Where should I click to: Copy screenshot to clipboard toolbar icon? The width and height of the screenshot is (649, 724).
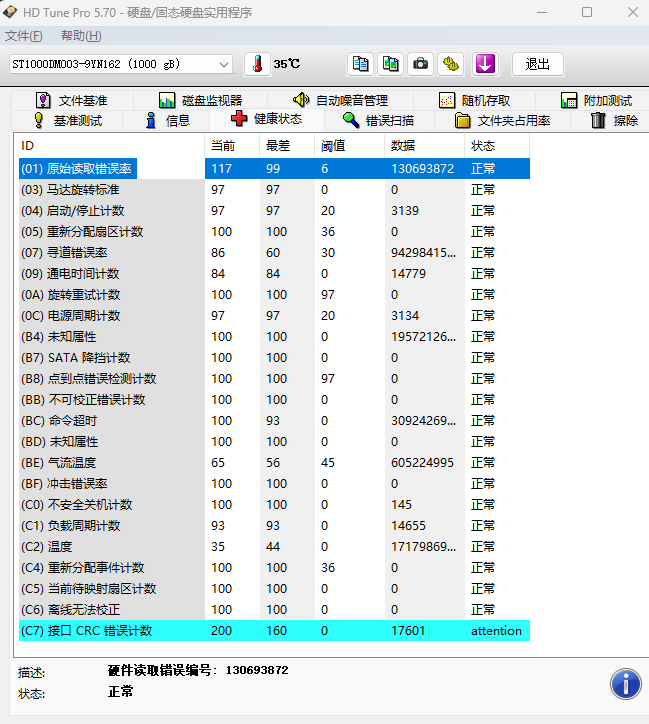[x=391, y=64]
